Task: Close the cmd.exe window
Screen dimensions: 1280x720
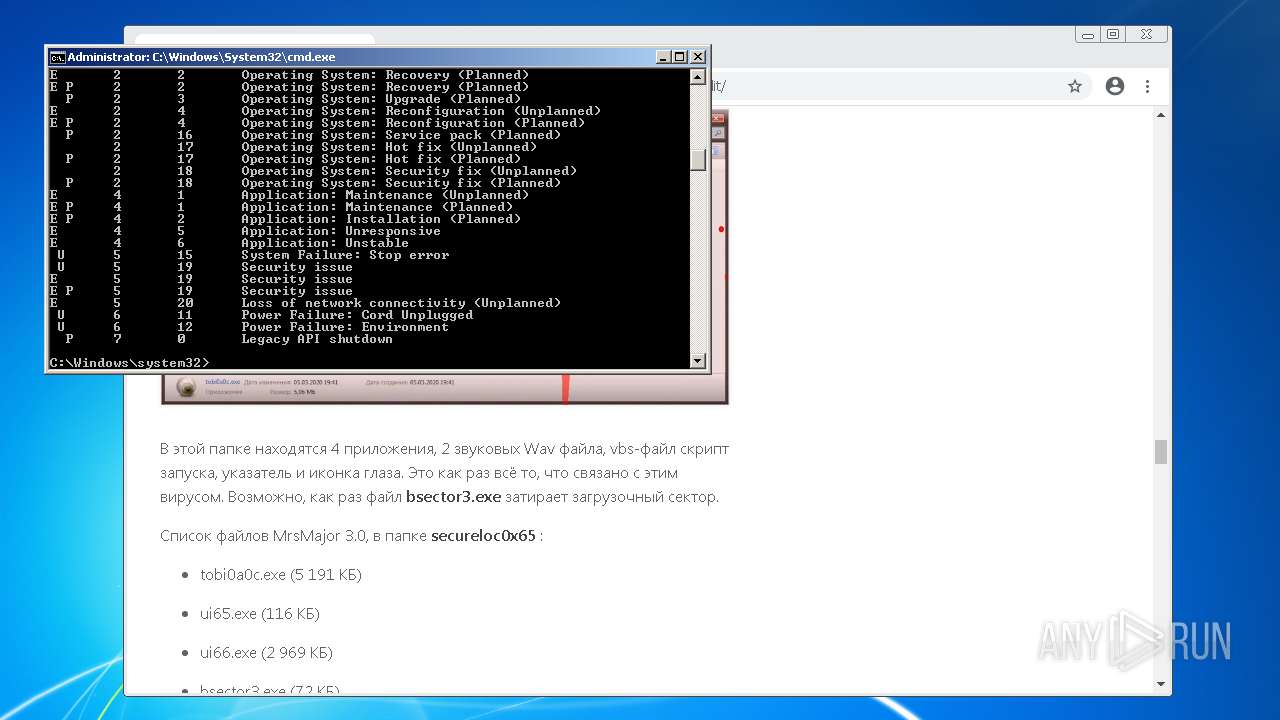Action: pos(698,57)
